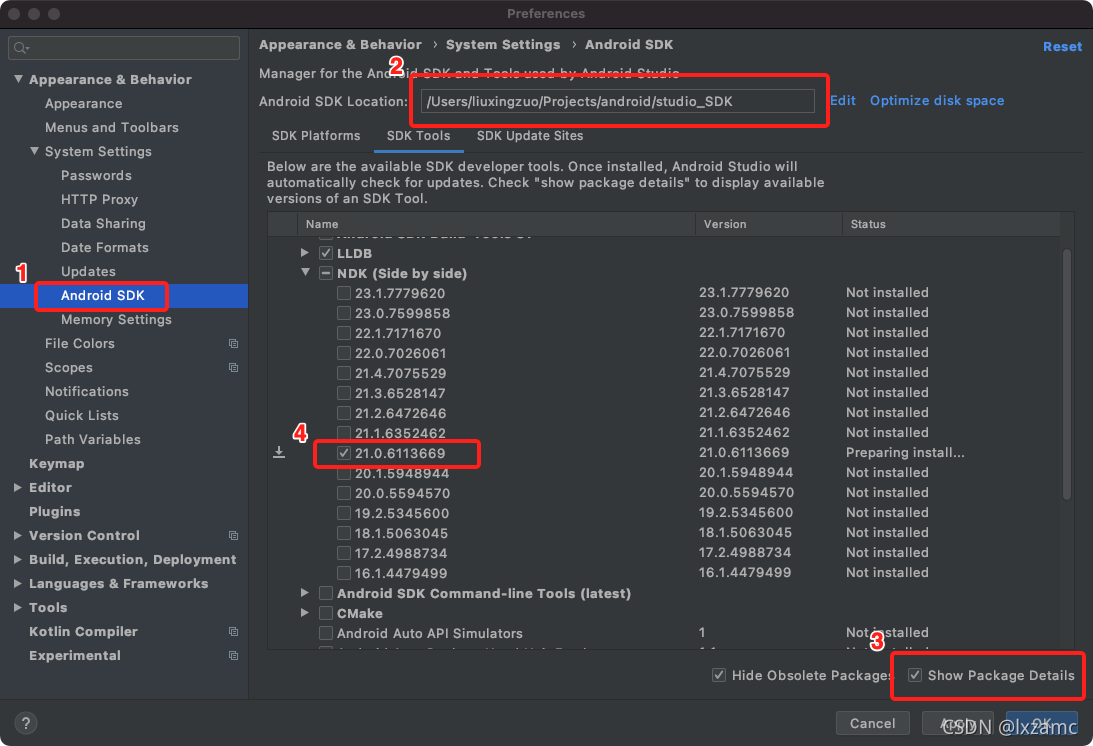Uncheck NDK version 21.0.6113669
This screenshot has height=746, width=1093.
344,453
